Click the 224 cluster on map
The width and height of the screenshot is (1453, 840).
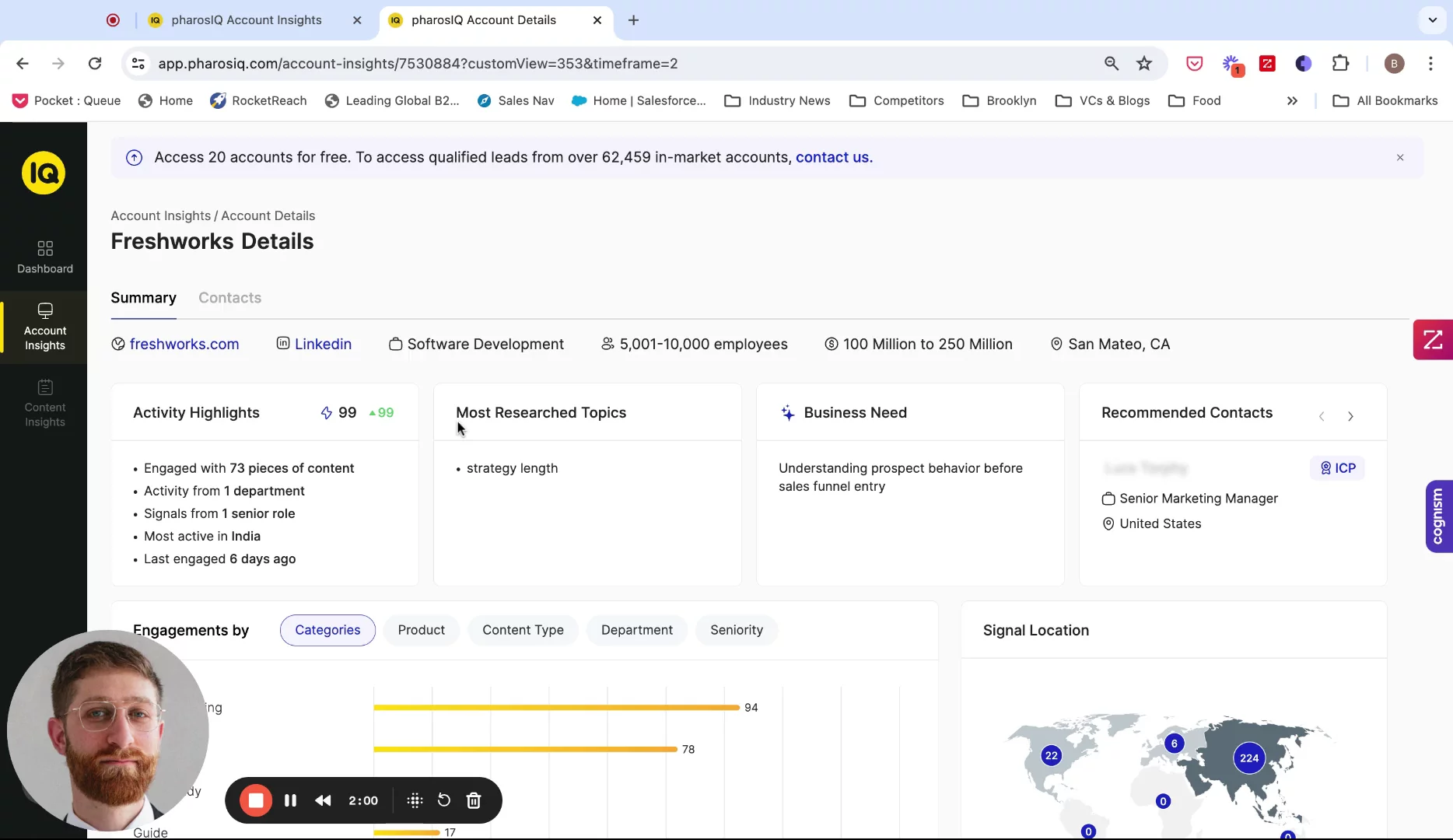[1249, 758]
